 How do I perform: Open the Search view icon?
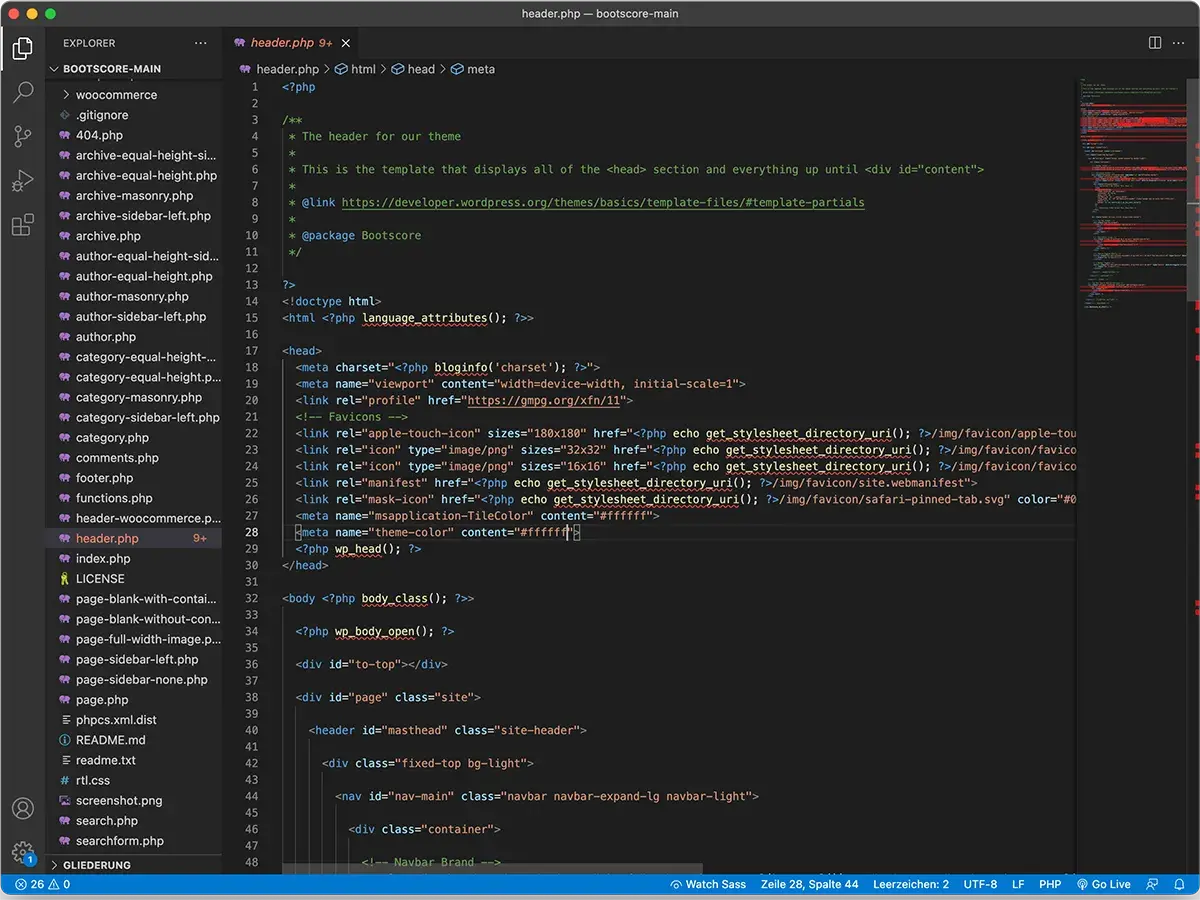22,93
